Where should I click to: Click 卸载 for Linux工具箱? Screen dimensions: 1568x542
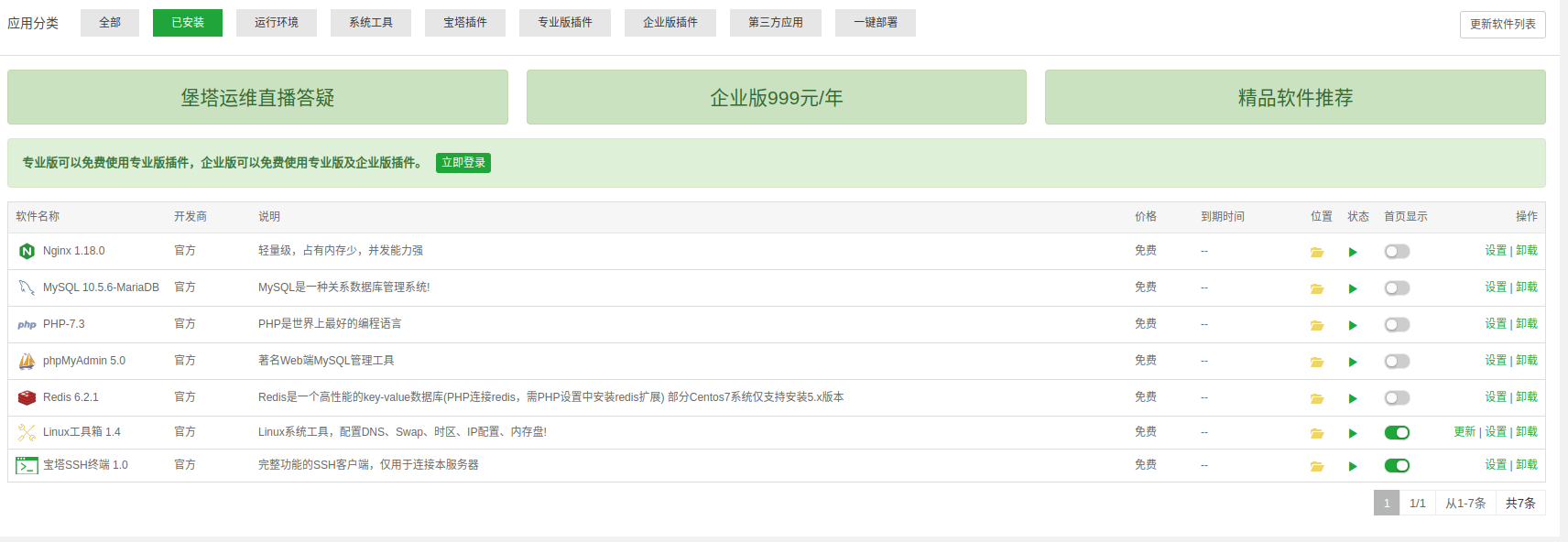coord(1527,431)
